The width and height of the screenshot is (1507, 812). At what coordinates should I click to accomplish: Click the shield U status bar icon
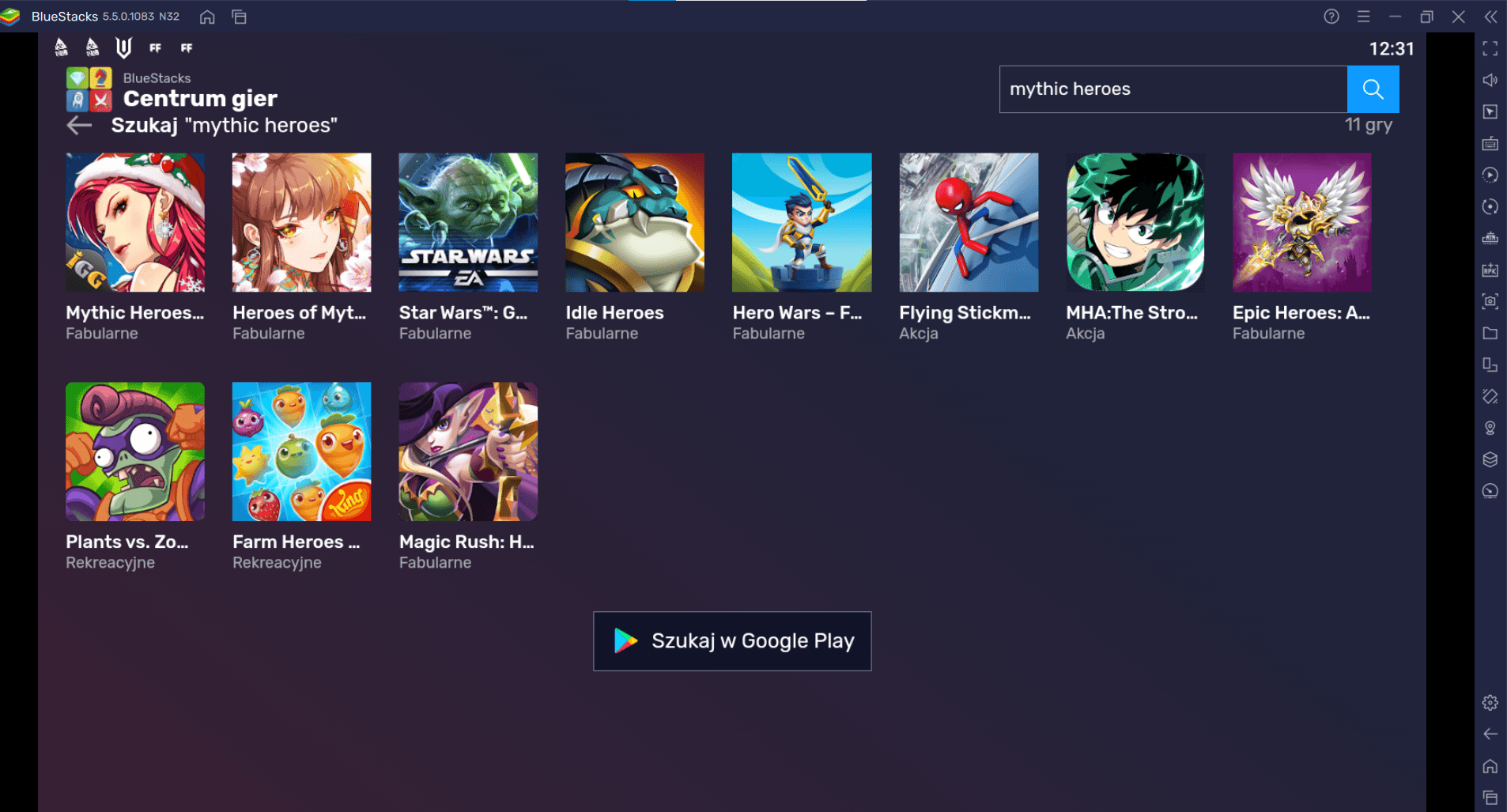click(123, 48)
